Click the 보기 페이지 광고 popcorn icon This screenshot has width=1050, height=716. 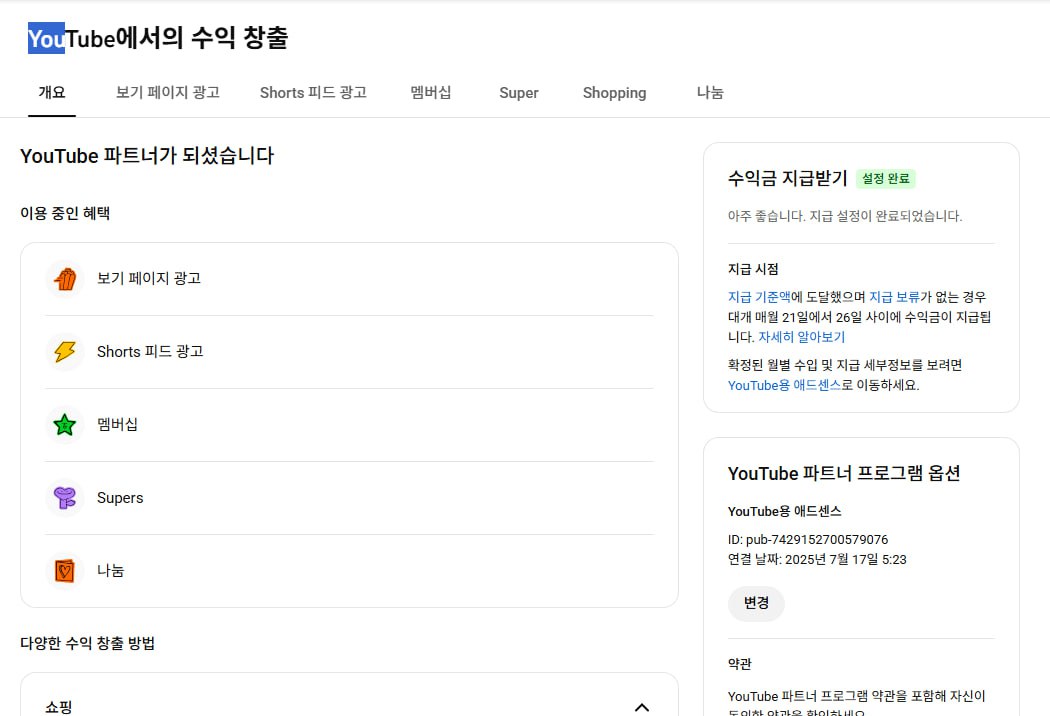(65, 279)
